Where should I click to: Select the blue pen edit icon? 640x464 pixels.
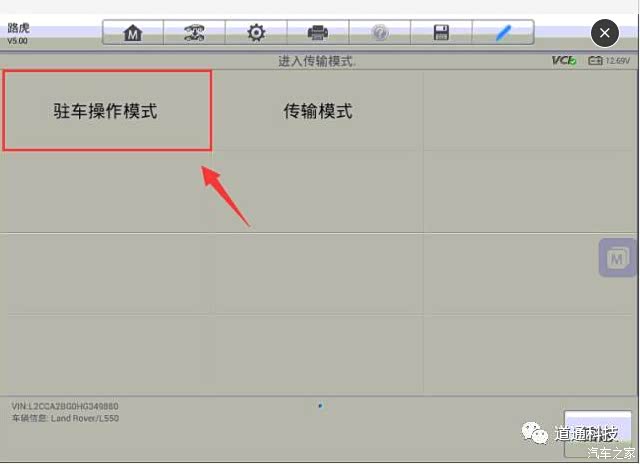[x=503, y=32]
